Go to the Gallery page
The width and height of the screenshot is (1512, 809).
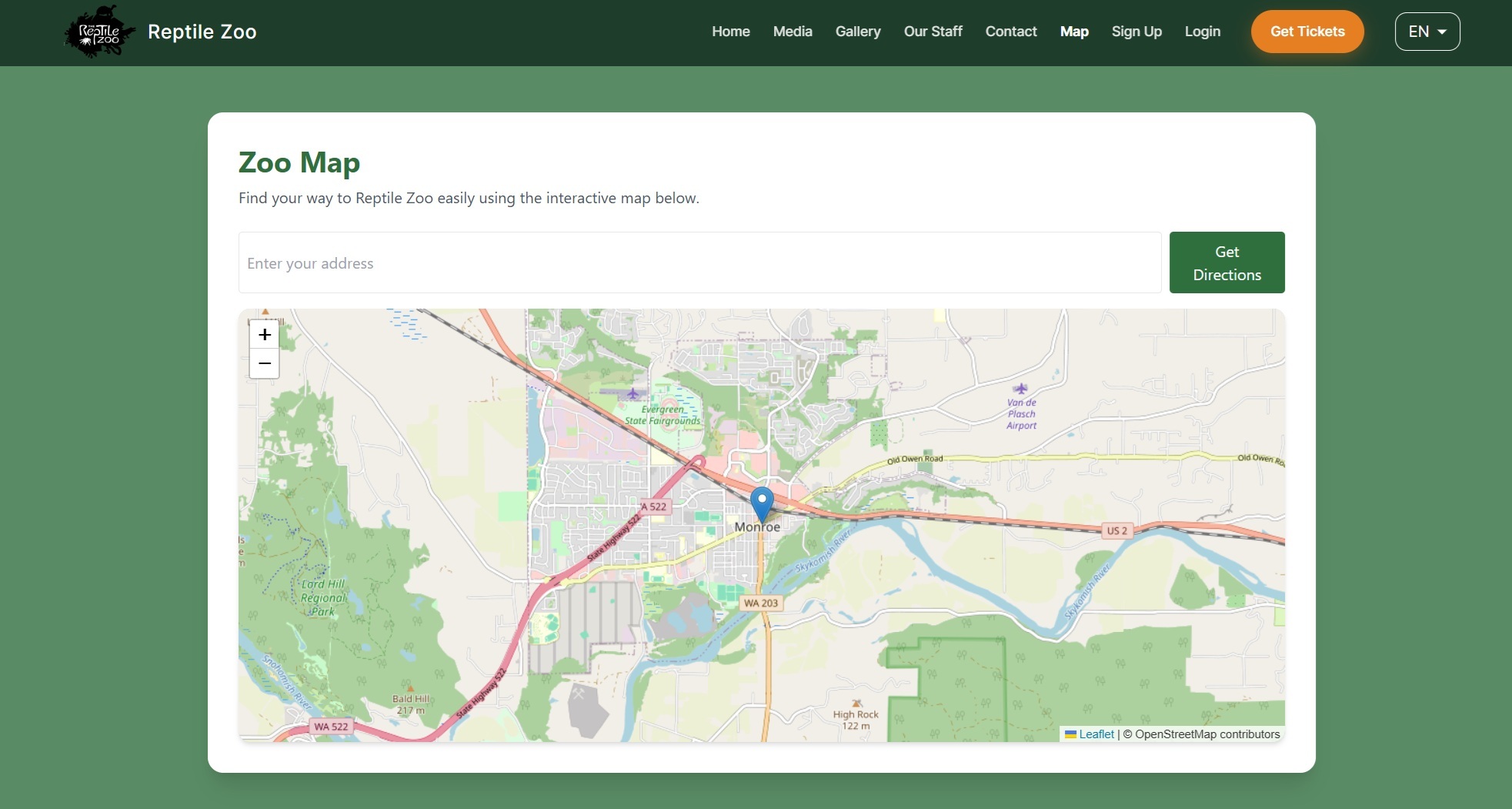[x=857, y=32]
